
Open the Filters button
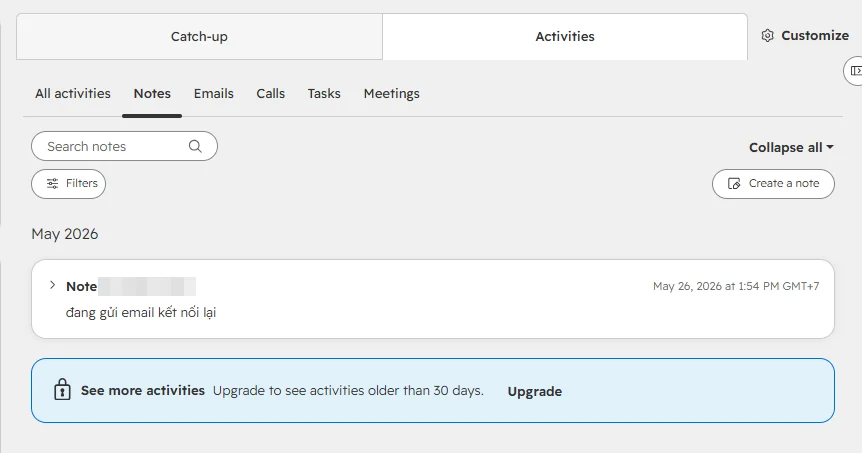(68, 184)
